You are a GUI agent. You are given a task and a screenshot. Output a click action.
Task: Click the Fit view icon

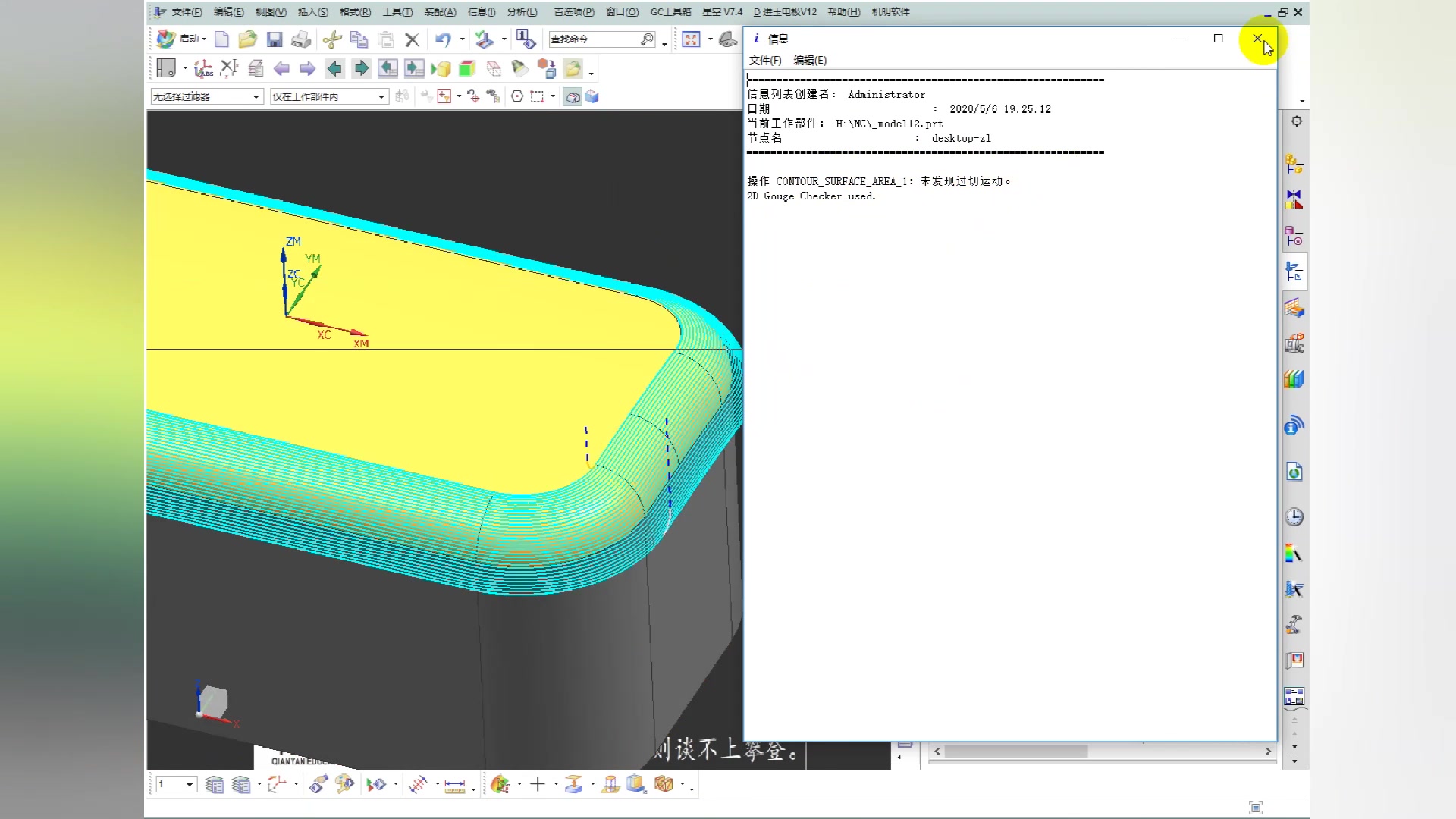[x=691, y=39]
